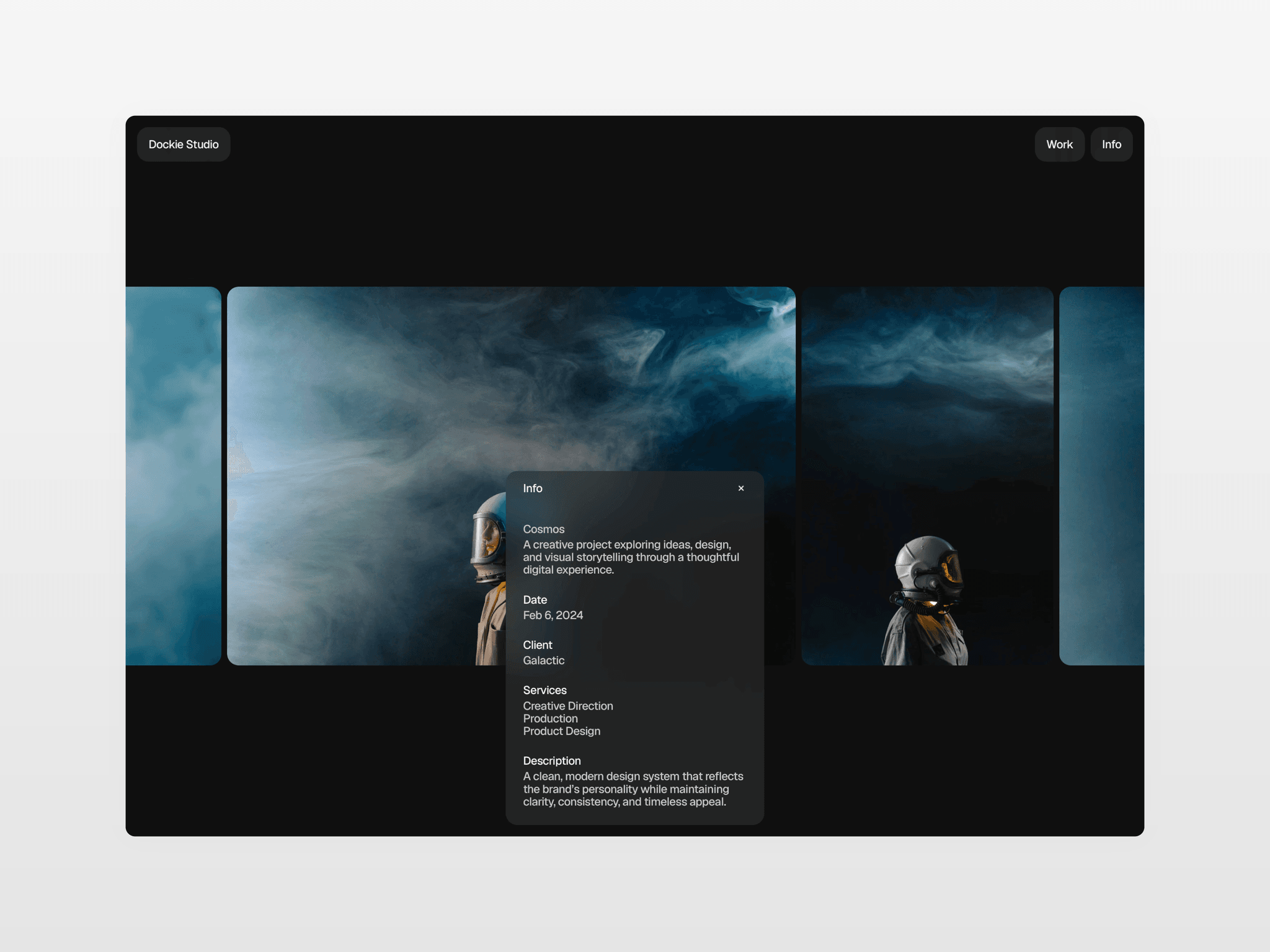
Task: Click the Product Design service entry
Action: (562, 731)
